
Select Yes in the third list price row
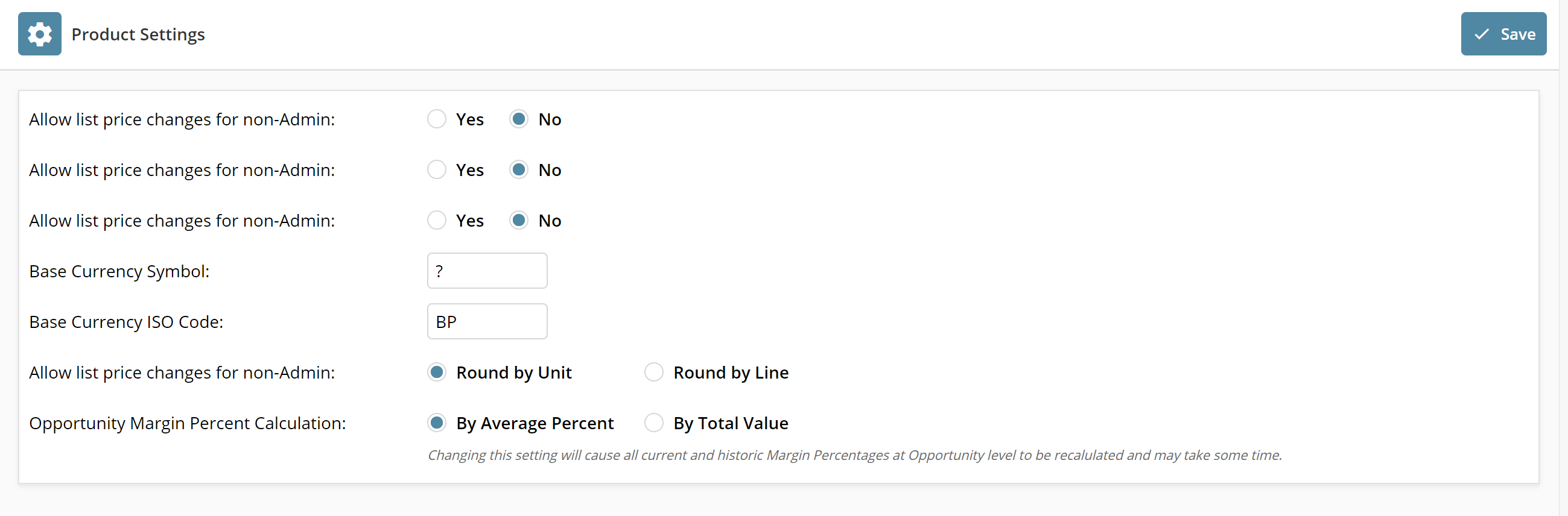(436, 219)
